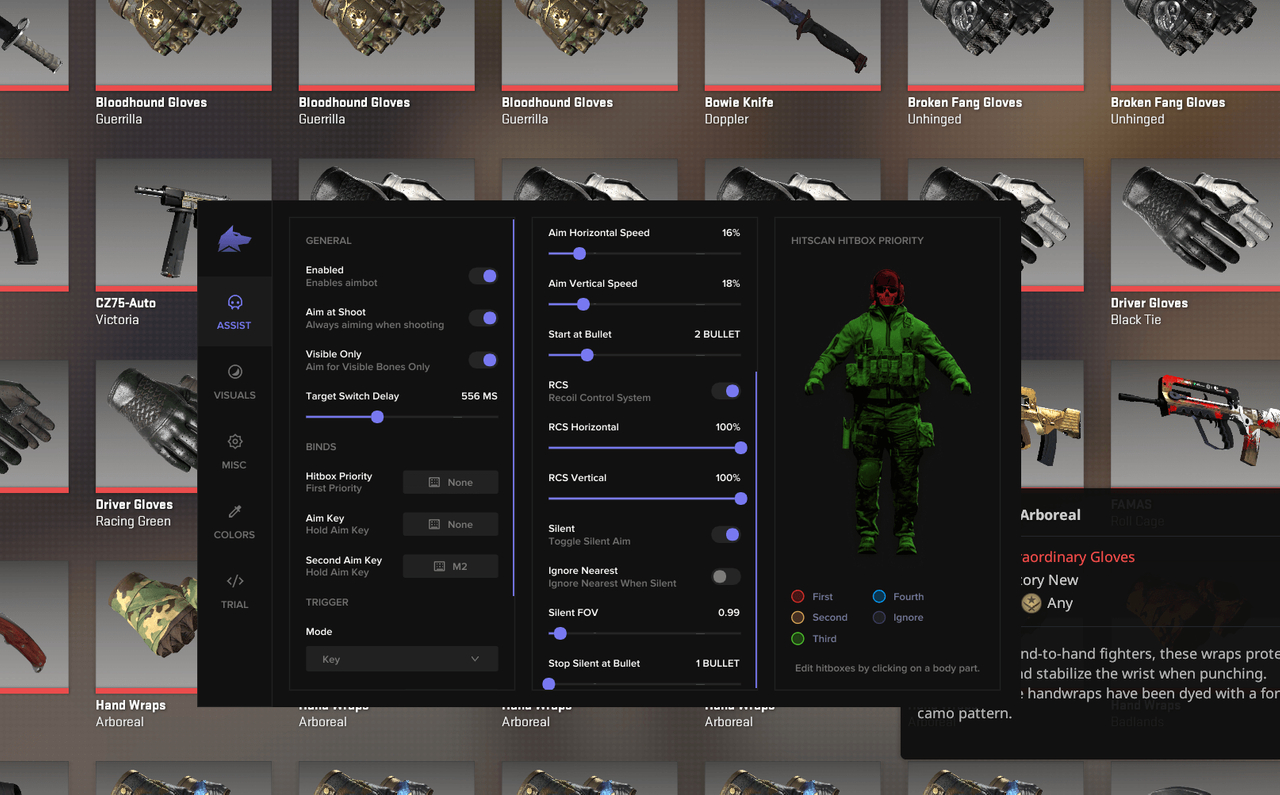The width and height of the screenshot is (1280, 795).
Task: Toggle off Silent Aim
Action: pyautogui.click(x=725, y=534)
